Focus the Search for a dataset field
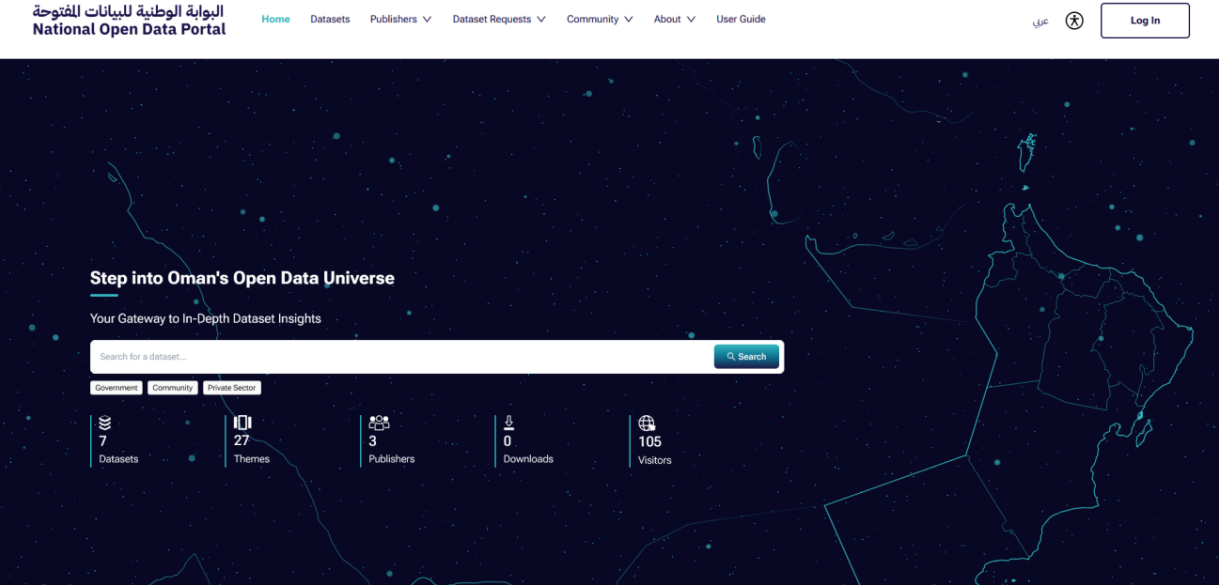Image resolution: width=1219 pixels, height=585 pixels. pyautogui.click(x=400, y=357)
